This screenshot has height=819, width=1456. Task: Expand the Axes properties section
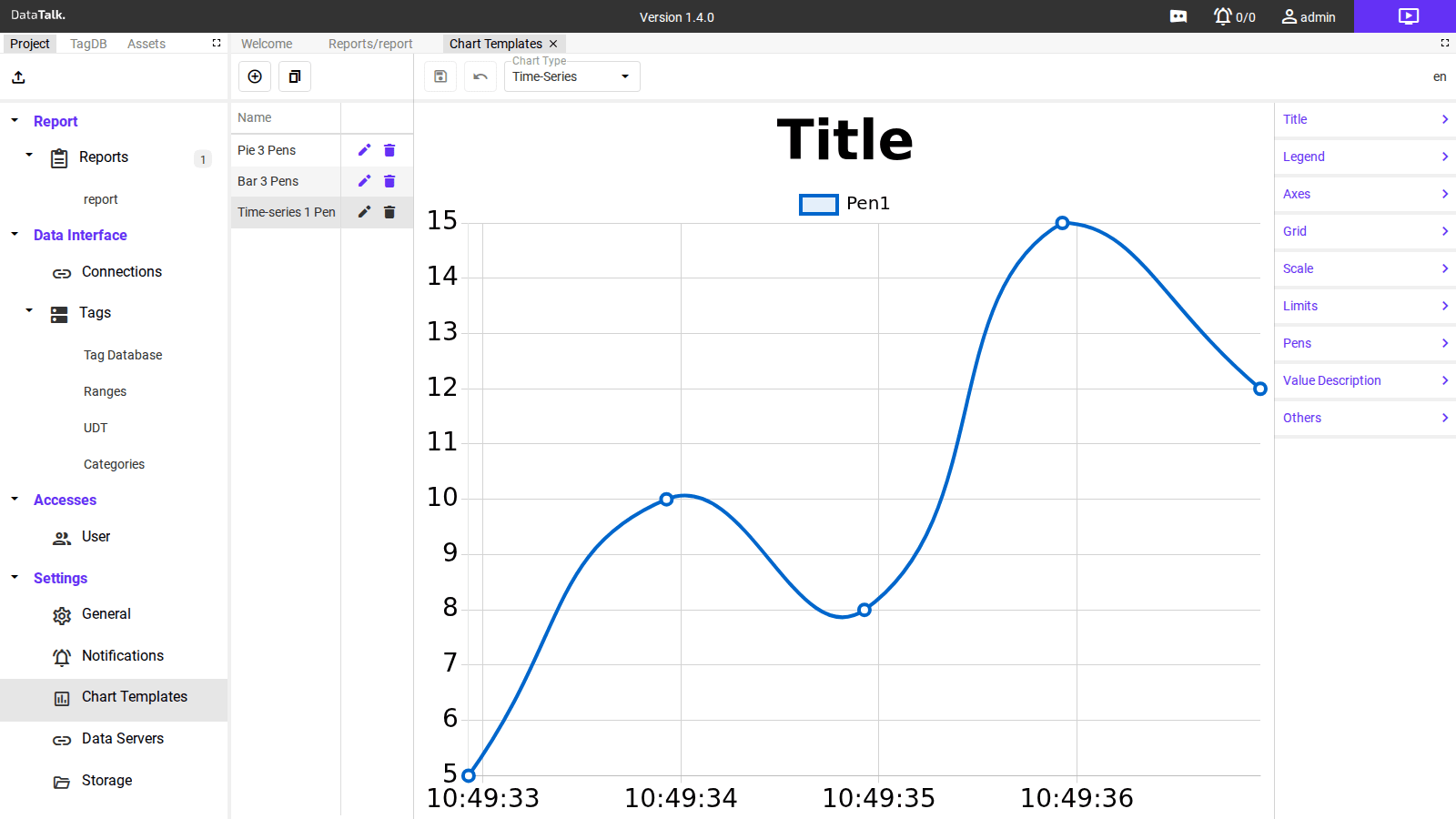(1365, 194)
